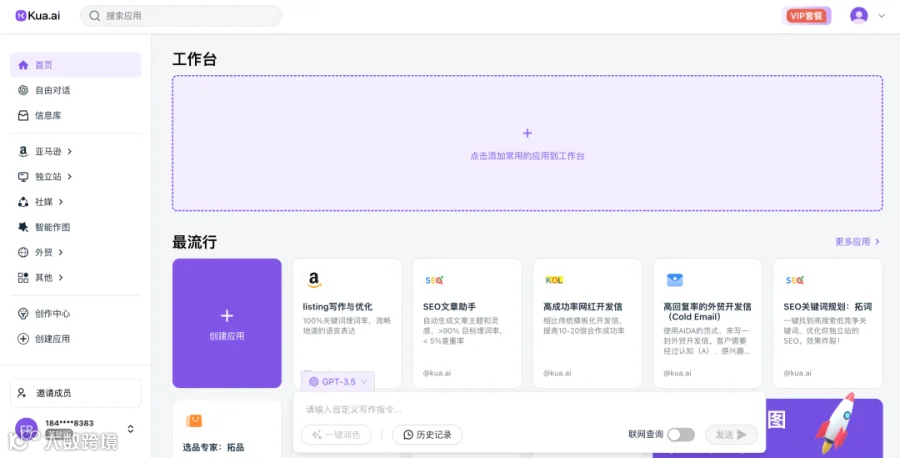Expand the 亚马逊 submenu arrow
This screenshot has width=900, height=458.
69,152
